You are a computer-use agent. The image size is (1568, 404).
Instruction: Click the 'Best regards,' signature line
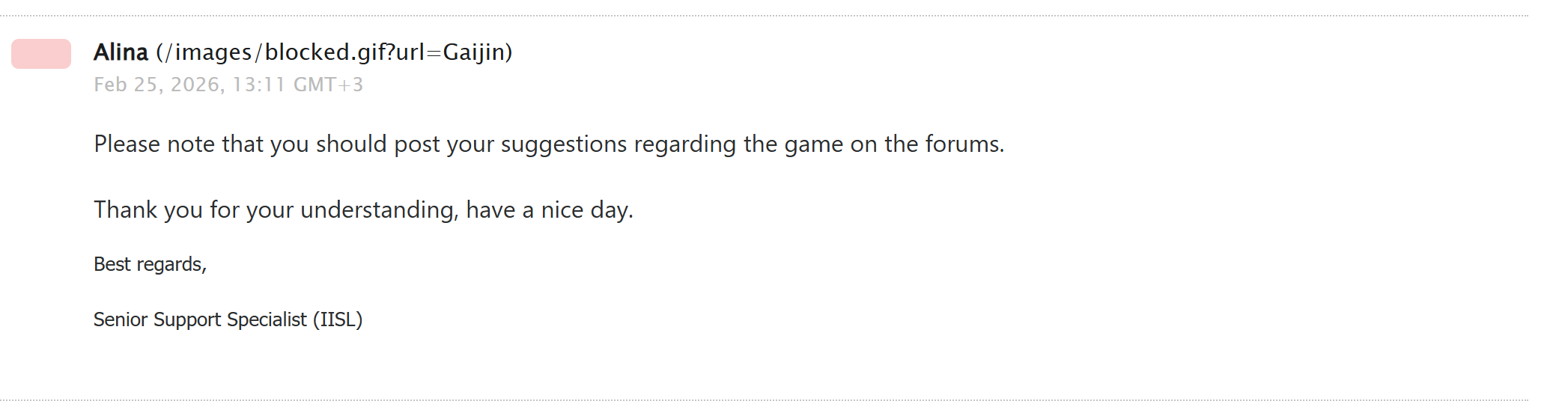tap(150, 264)
